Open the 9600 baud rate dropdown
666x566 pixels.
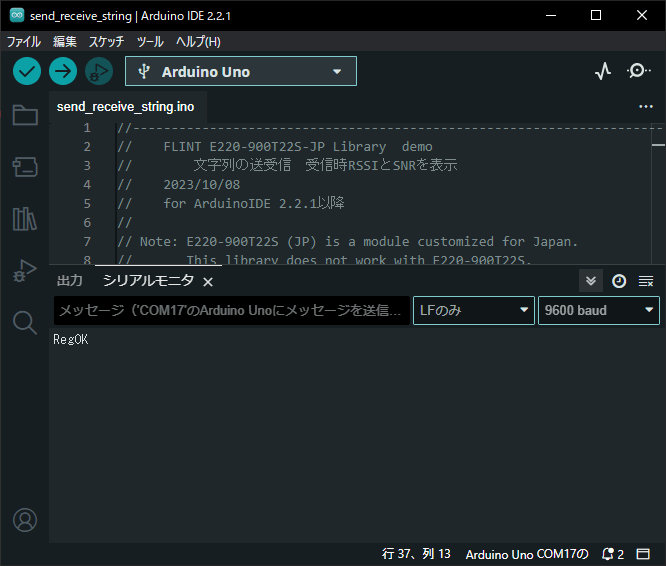pos(599,310)
